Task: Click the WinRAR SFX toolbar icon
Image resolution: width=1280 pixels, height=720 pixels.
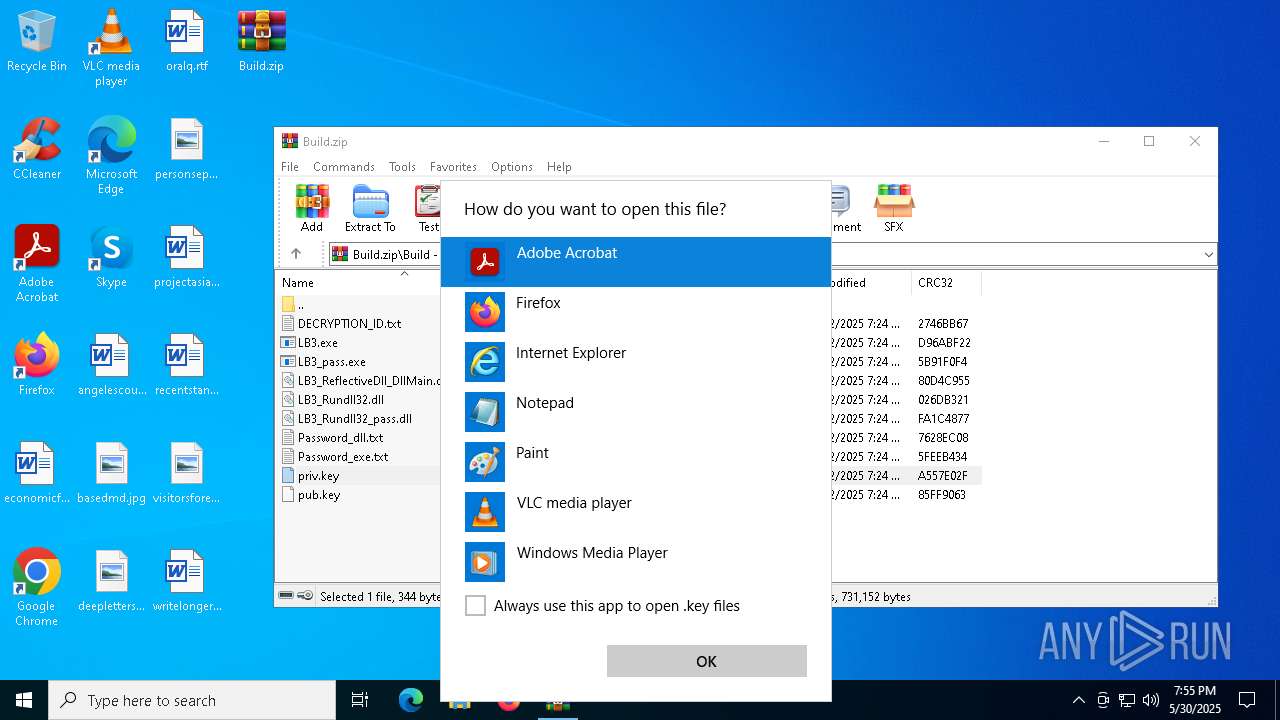Action: tap(893, 208)
